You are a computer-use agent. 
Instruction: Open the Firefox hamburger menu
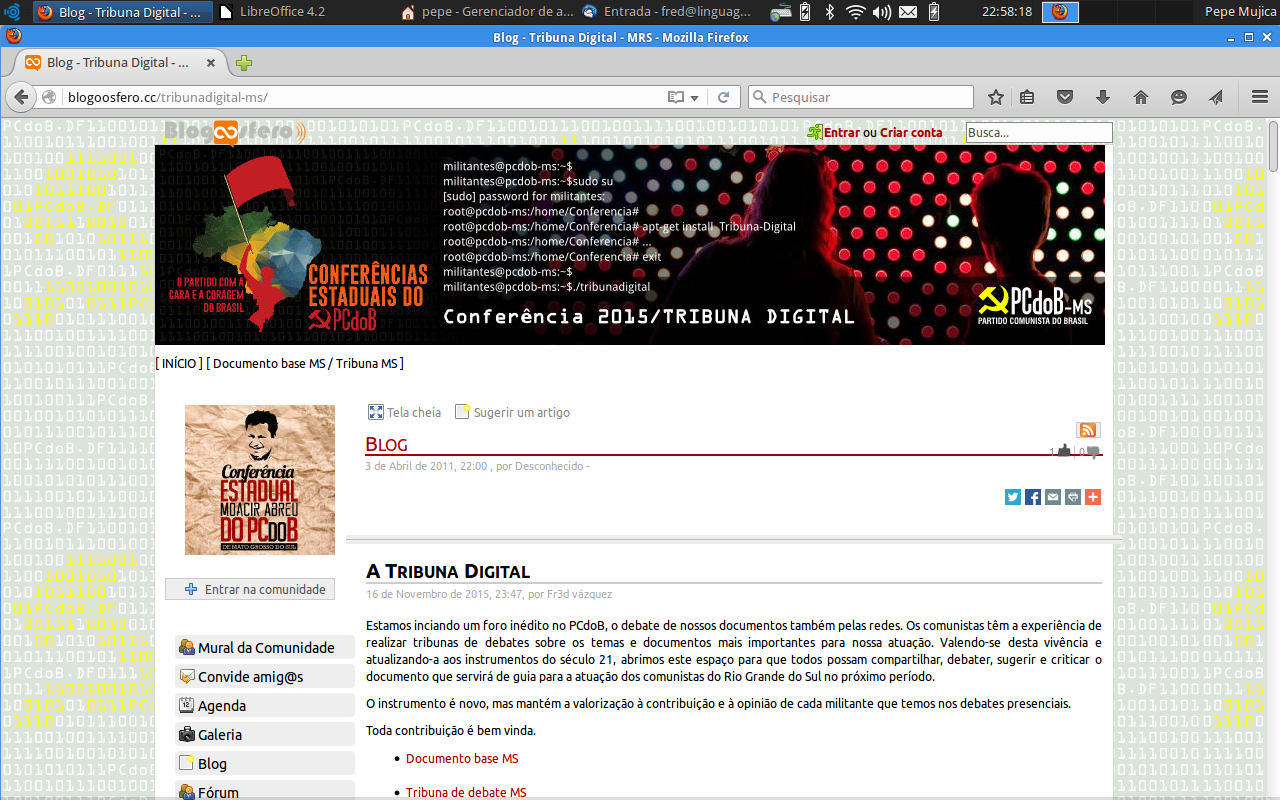pyautogui.click(x=1260, y=97)
